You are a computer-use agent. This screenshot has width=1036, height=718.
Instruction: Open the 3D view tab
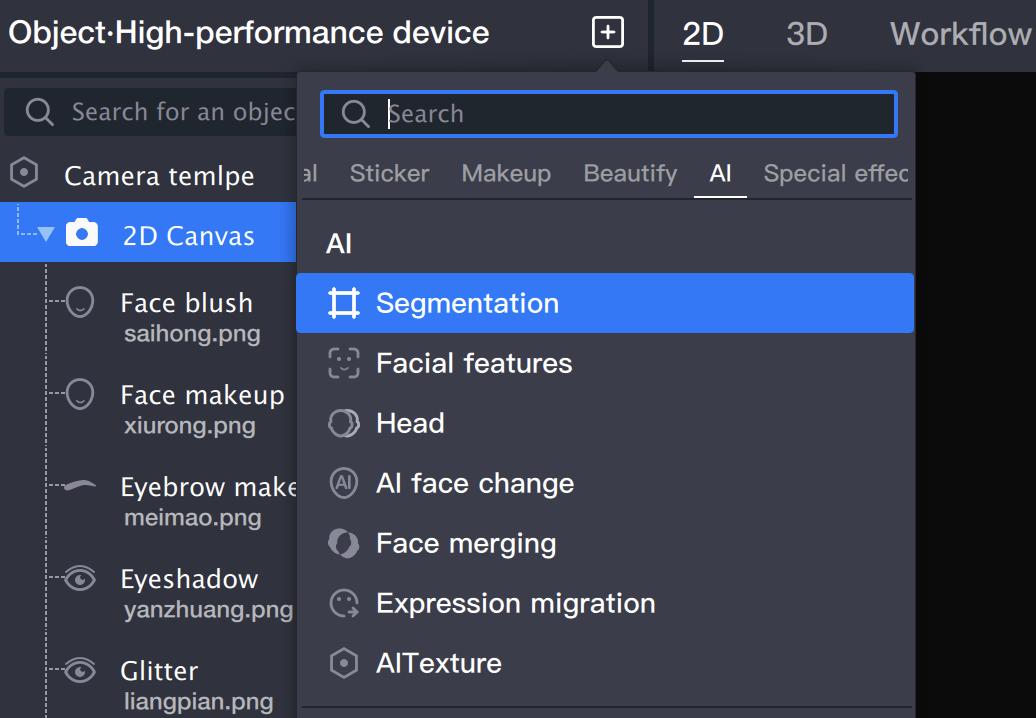coord(806,34)
